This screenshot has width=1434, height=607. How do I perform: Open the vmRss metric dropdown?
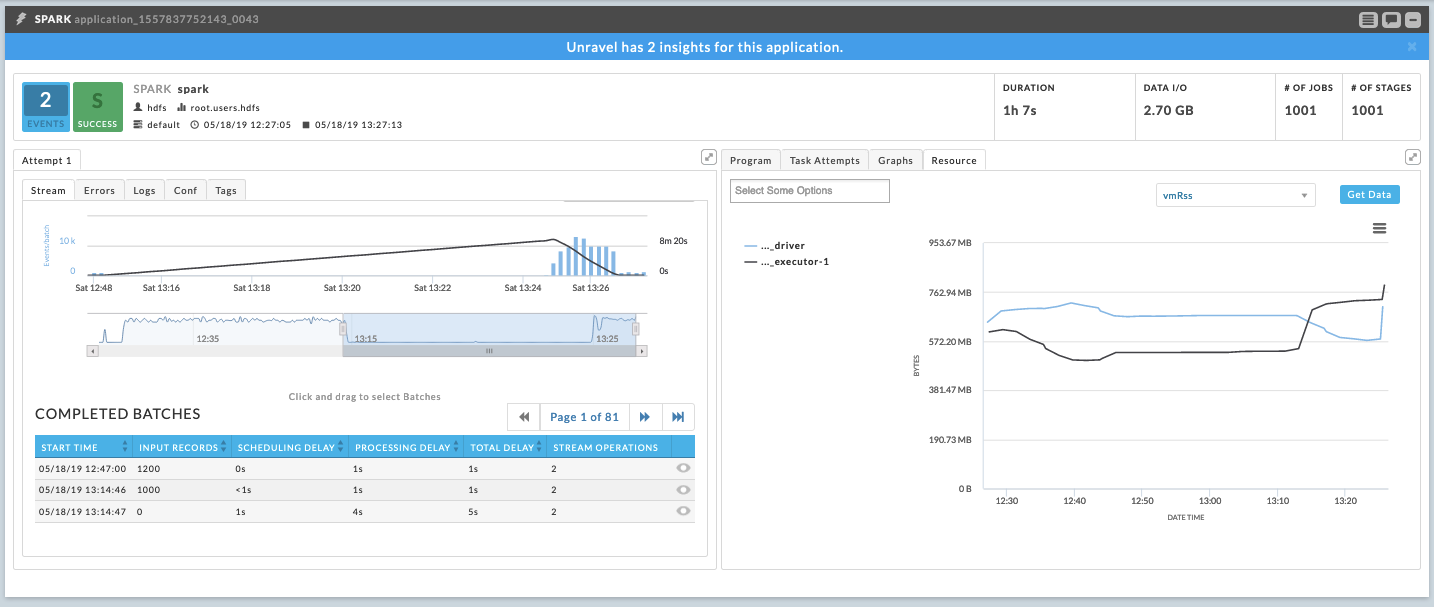pos(1234,195)
